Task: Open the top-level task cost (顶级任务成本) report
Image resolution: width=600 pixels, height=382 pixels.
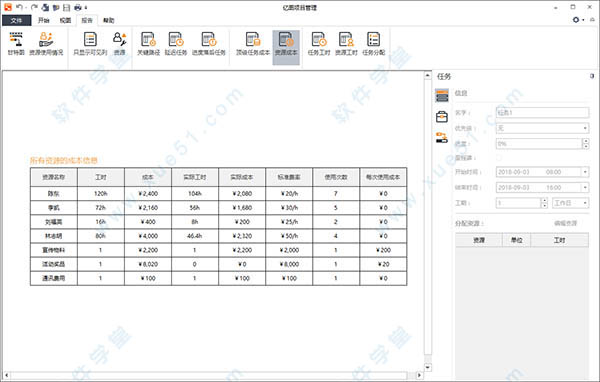Action: pyautogui.click(x=253, y=44)
